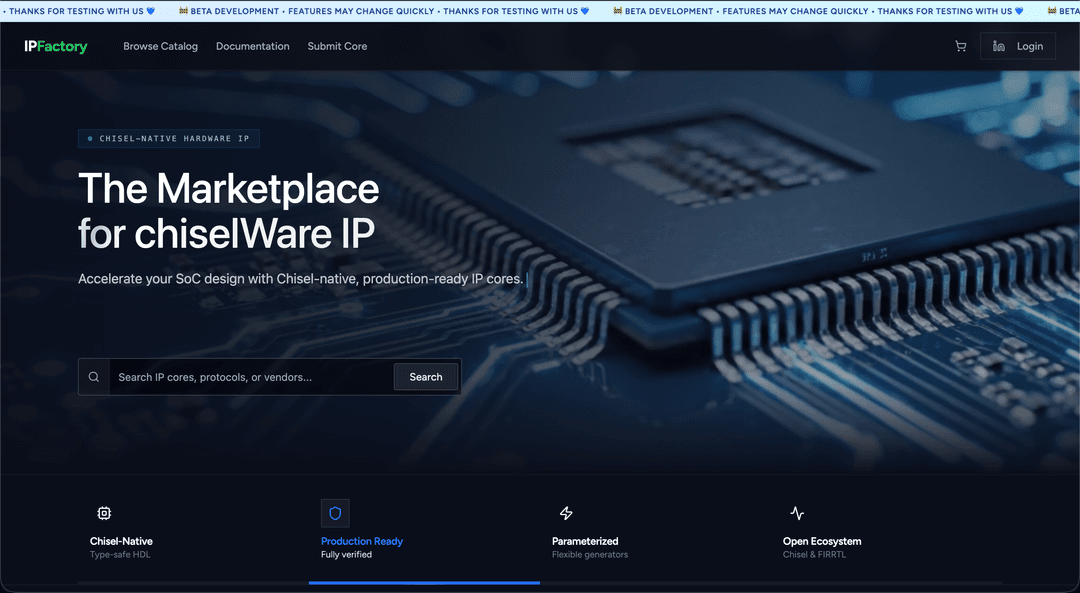Screen dimensions: 1080x593
Task: Click the Login text
Action: click(1030, 46)
